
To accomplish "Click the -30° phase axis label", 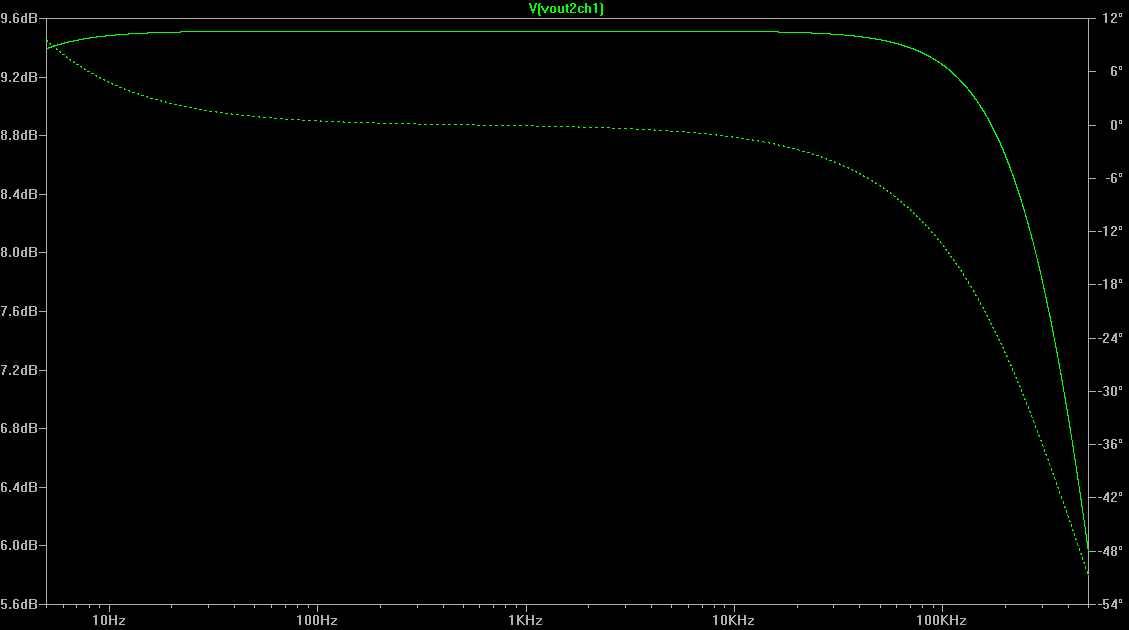I will (x=1111, y=391).
